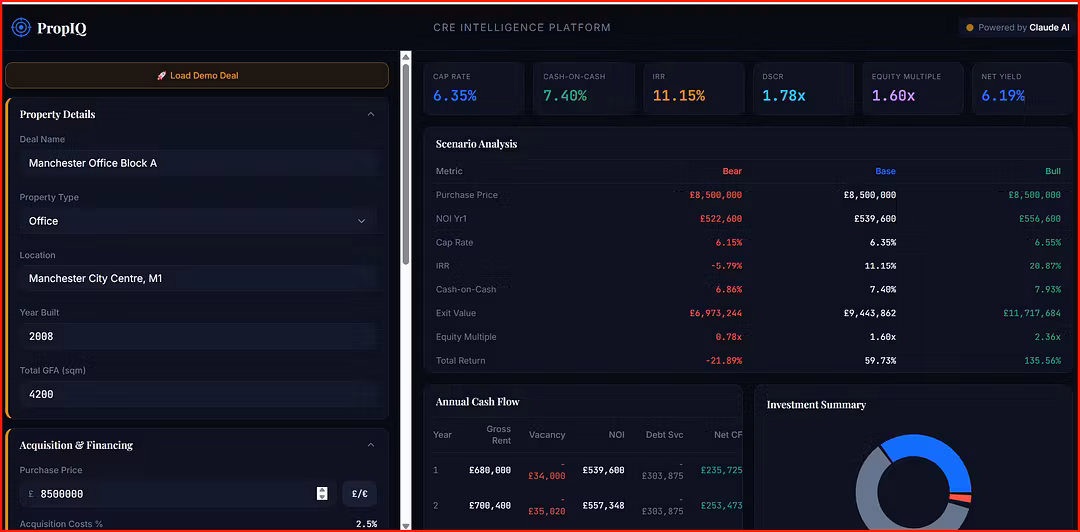This screenshot has width=1080, height=532.
Task: Click the Powered by Claude AI badge
Action: 1017,28
